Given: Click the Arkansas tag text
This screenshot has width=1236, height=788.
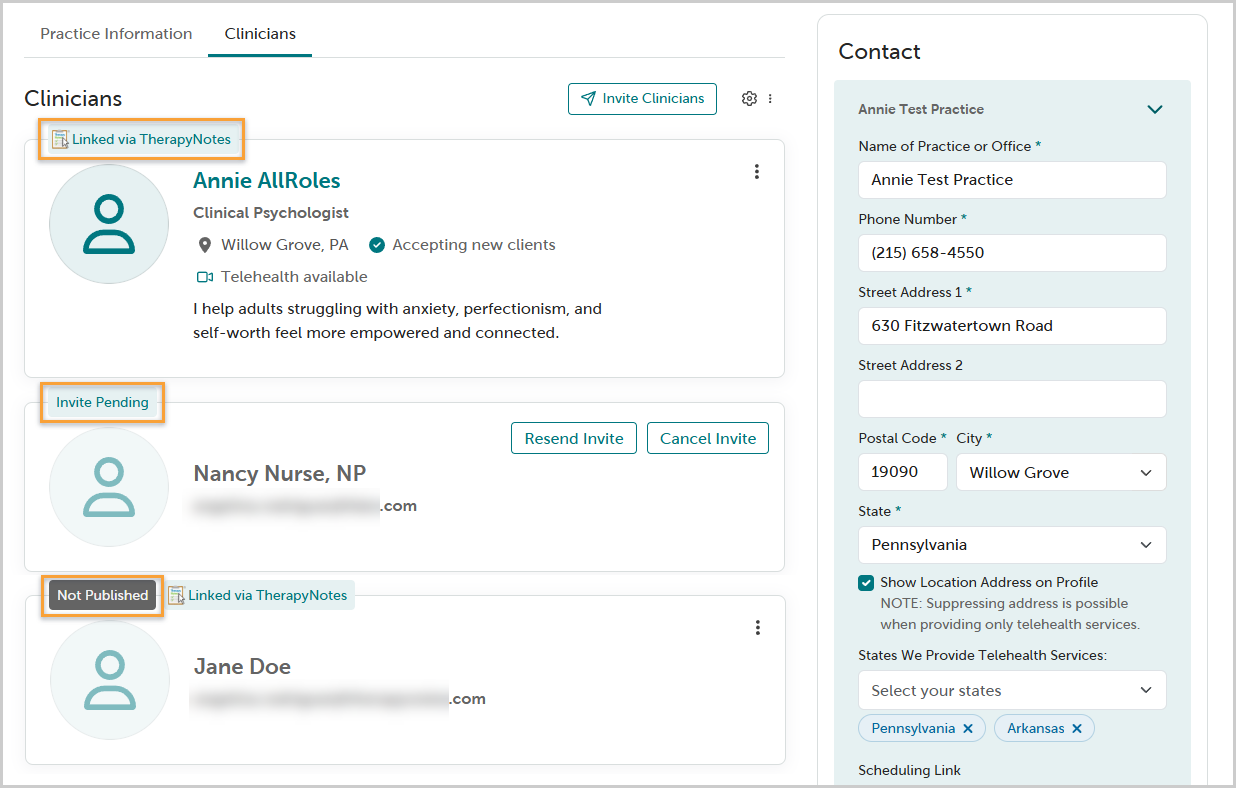Looking at the screenshot, I should [x=1036, y=729].
